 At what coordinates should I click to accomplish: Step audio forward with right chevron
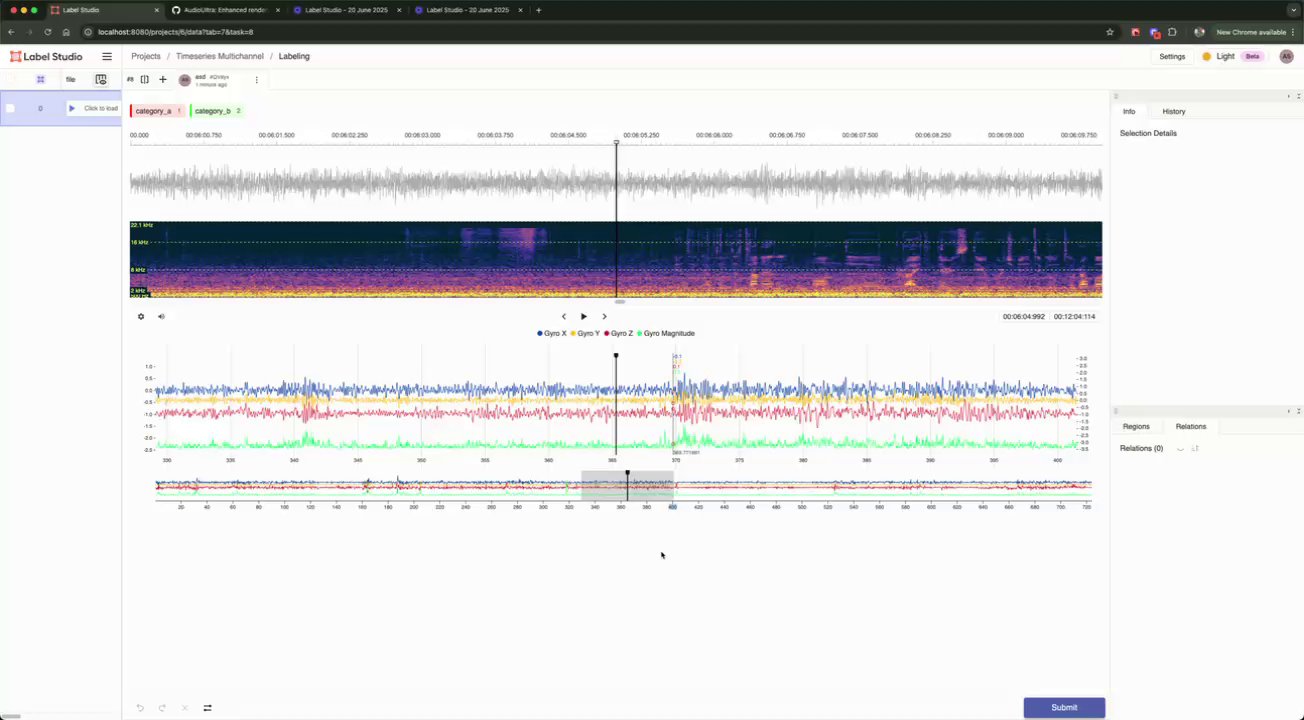[x=604, y=317]
